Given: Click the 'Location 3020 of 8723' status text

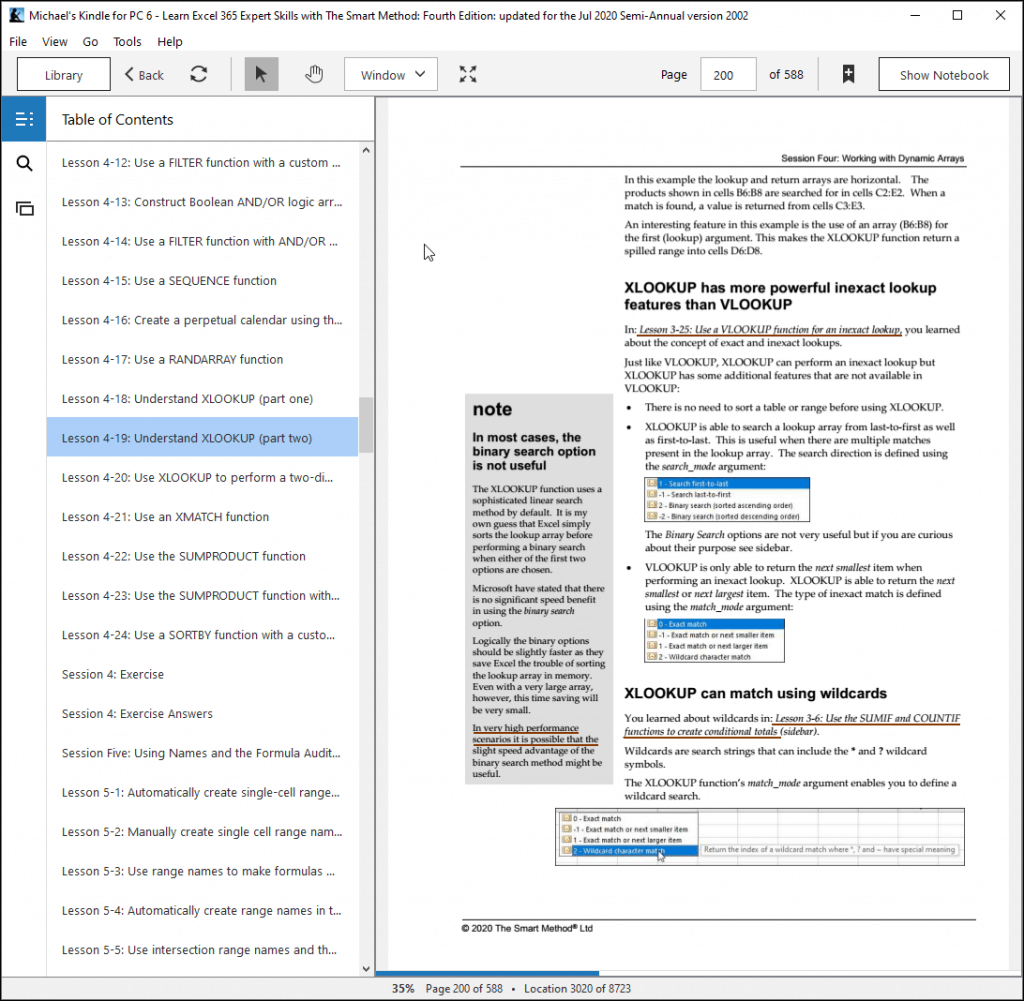Looking at the screenshot, I should click(x=577, y=989).
